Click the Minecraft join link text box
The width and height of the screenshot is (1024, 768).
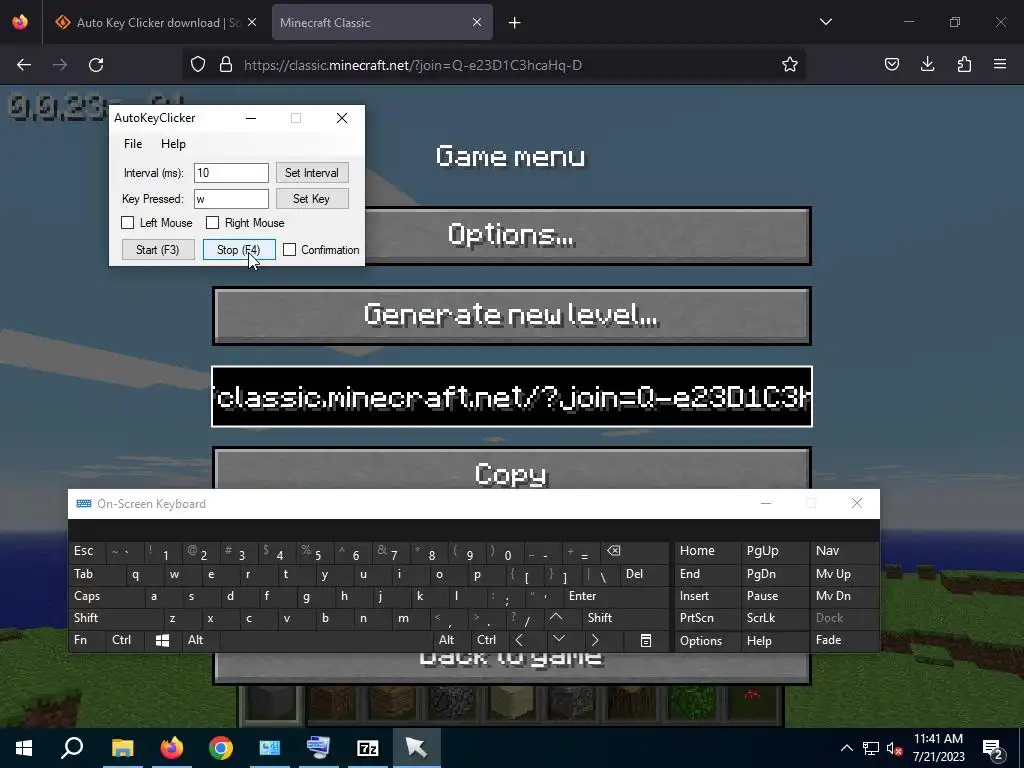[512, 396]
